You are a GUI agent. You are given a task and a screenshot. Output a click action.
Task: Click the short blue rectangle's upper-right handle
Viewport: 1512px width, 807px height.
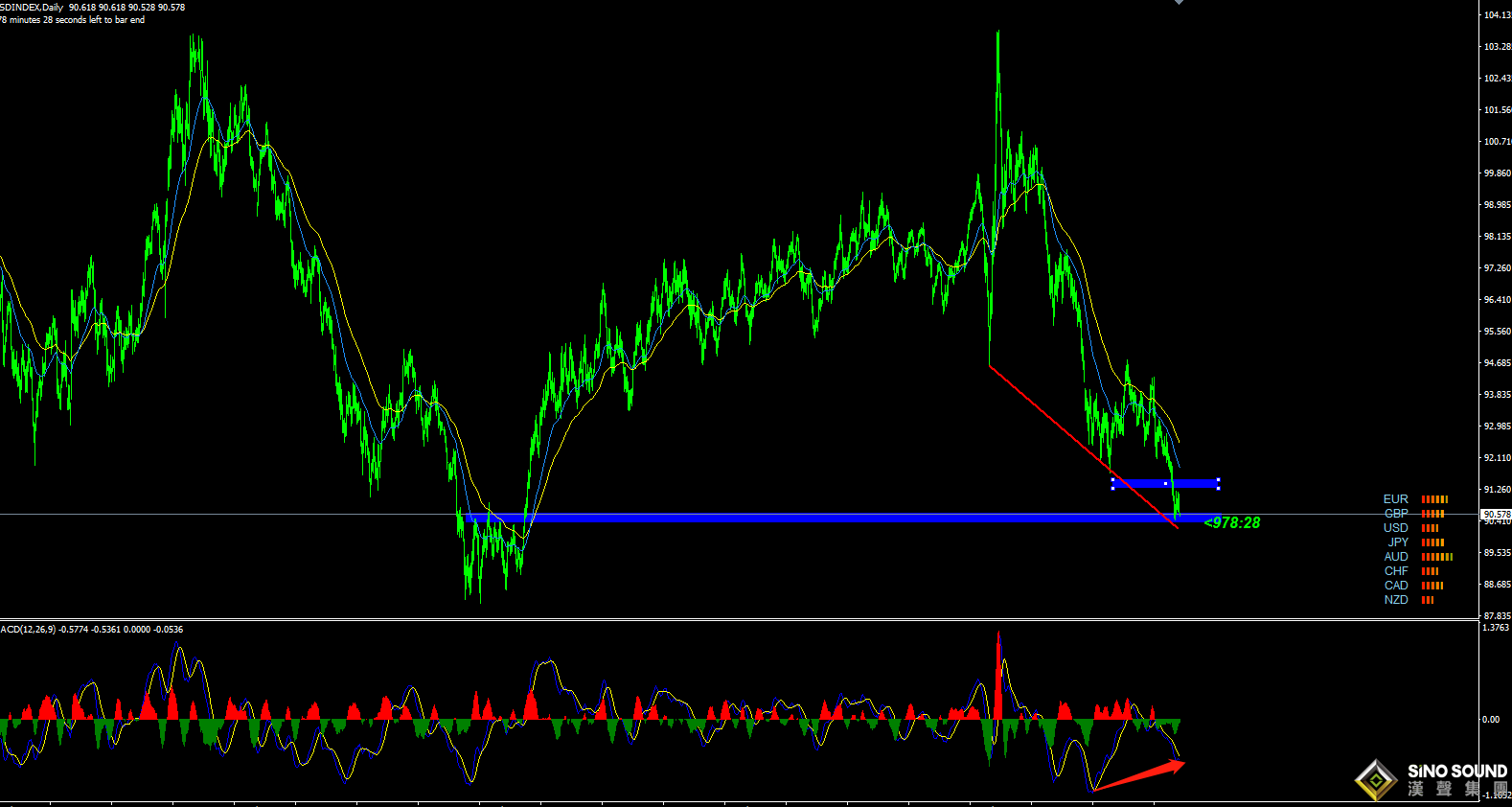click(x=1218, y=479)
